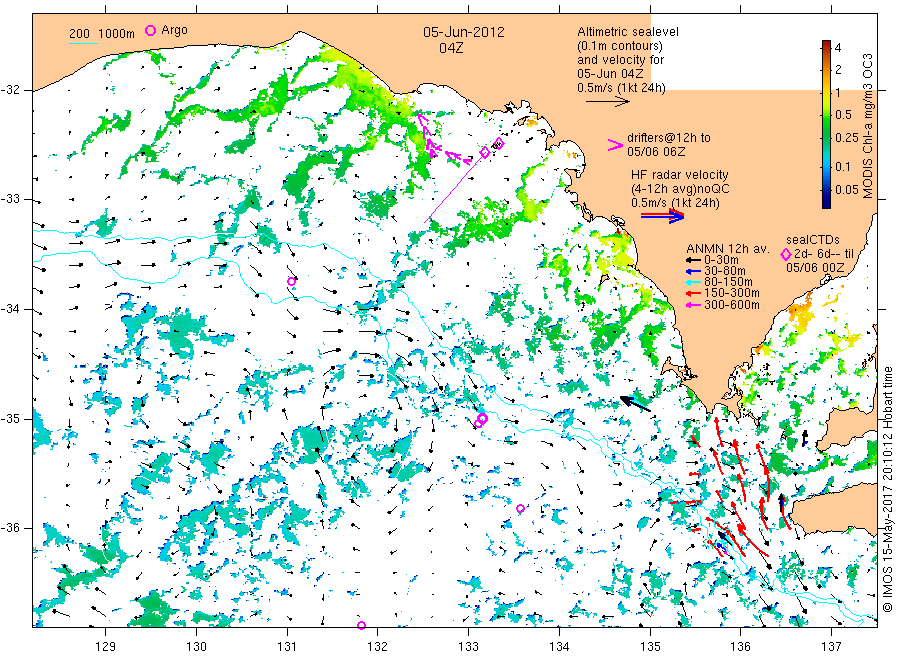Click the thick black ANMN arrow near 134.8E

635,403
